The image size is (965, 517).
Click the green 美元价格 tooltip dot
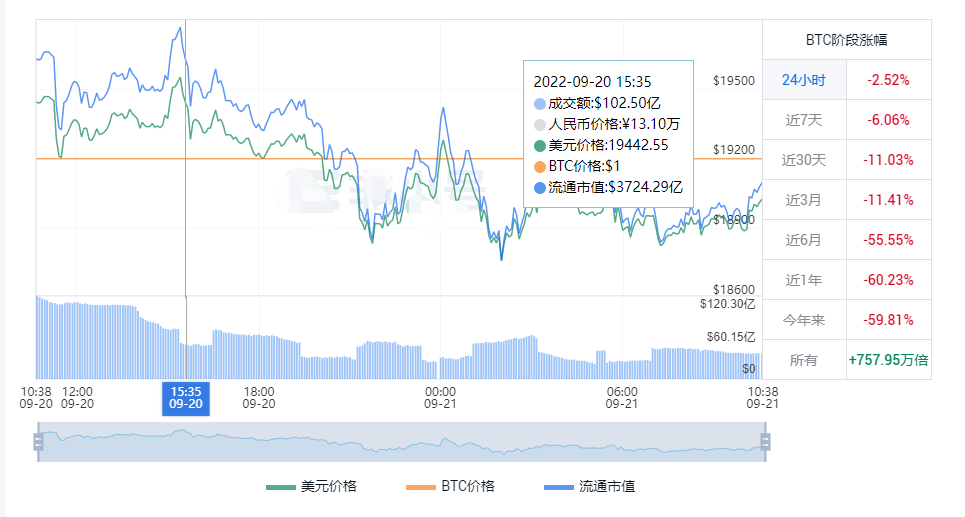click(540, 145)
